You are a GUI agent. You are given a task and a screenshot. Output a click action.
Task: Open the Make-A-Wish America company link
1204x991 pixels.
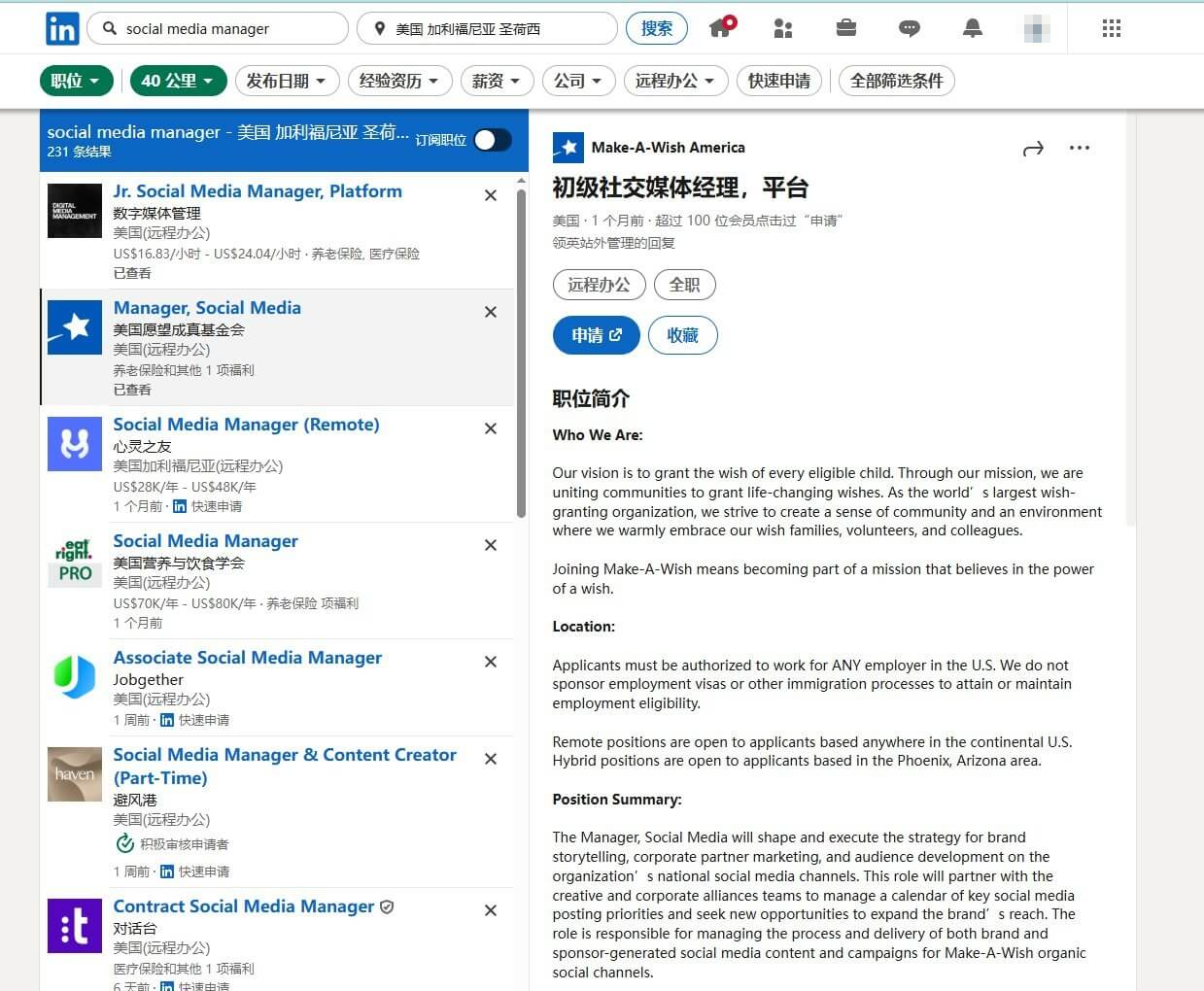(669, 148)
